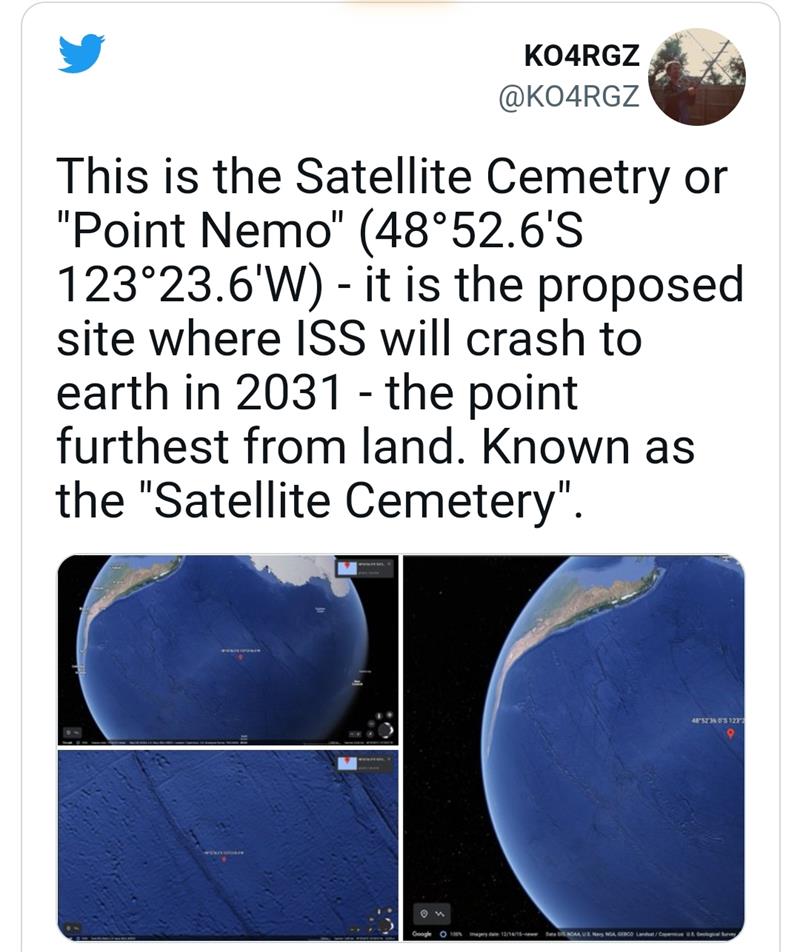
Task: Click the 100% loading indicator in right image
Action: [x=449, y=934]
